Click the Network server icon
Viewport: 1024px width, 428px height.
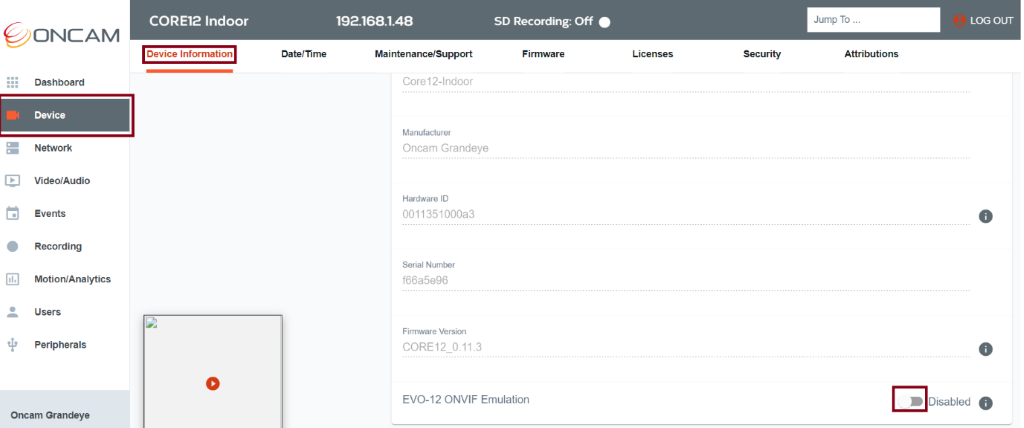click(x=12, y=148)
